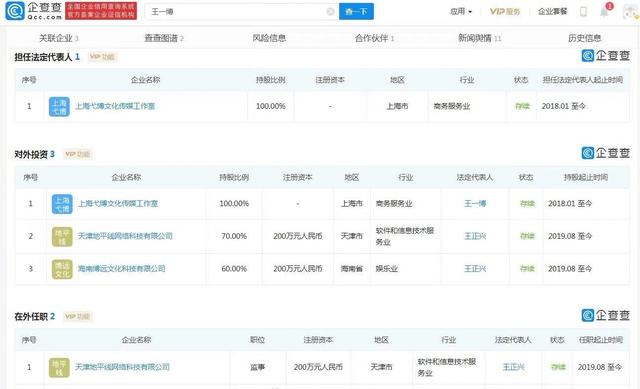The width and height of the screenshot is (640, 389).
Task: Open 上海弋博文化传媒工作室 link under 担任法定代表人
Action: coord(115,106)
